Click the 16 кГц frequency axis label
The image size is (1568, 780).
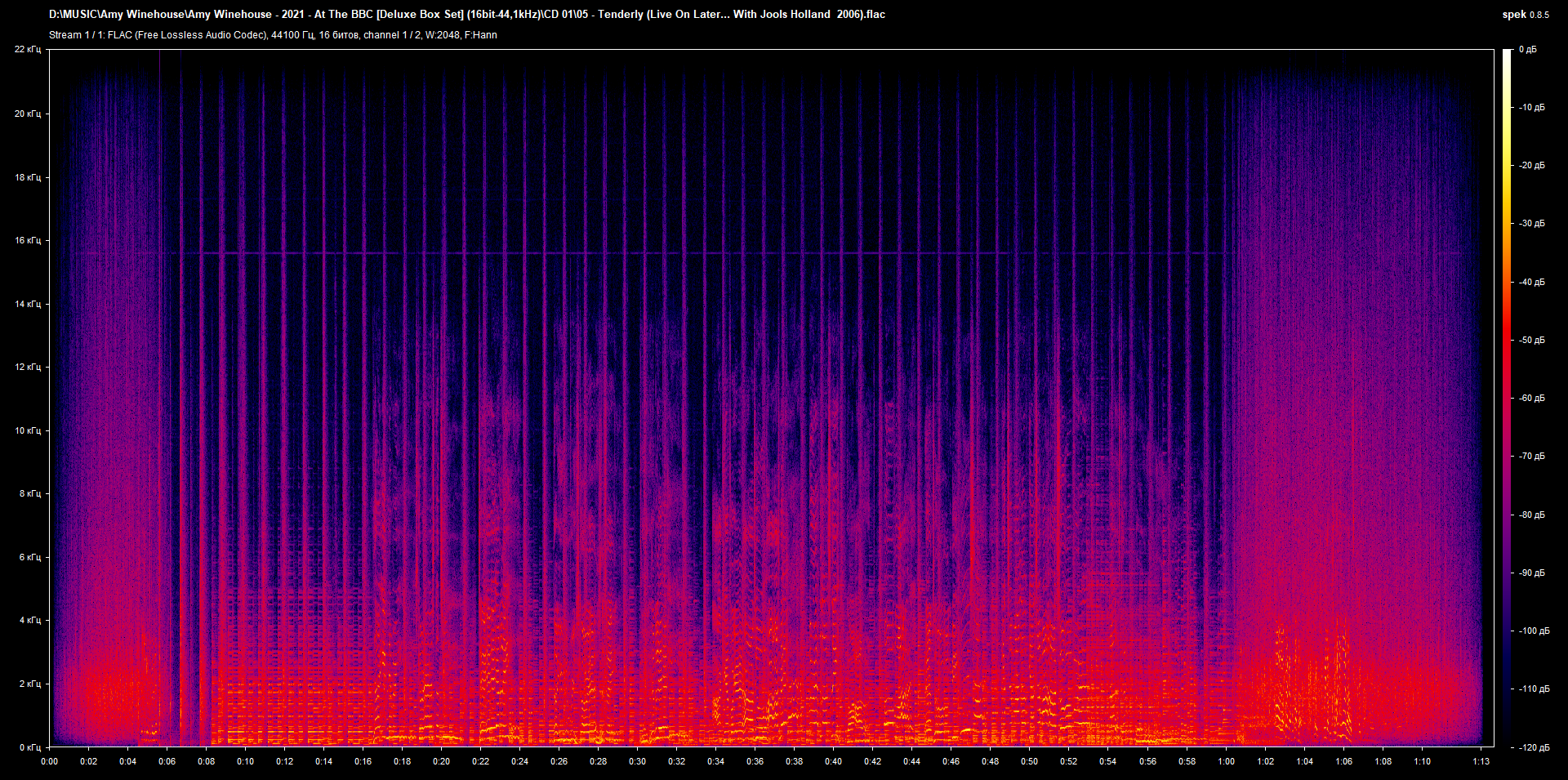coord(28,241)
